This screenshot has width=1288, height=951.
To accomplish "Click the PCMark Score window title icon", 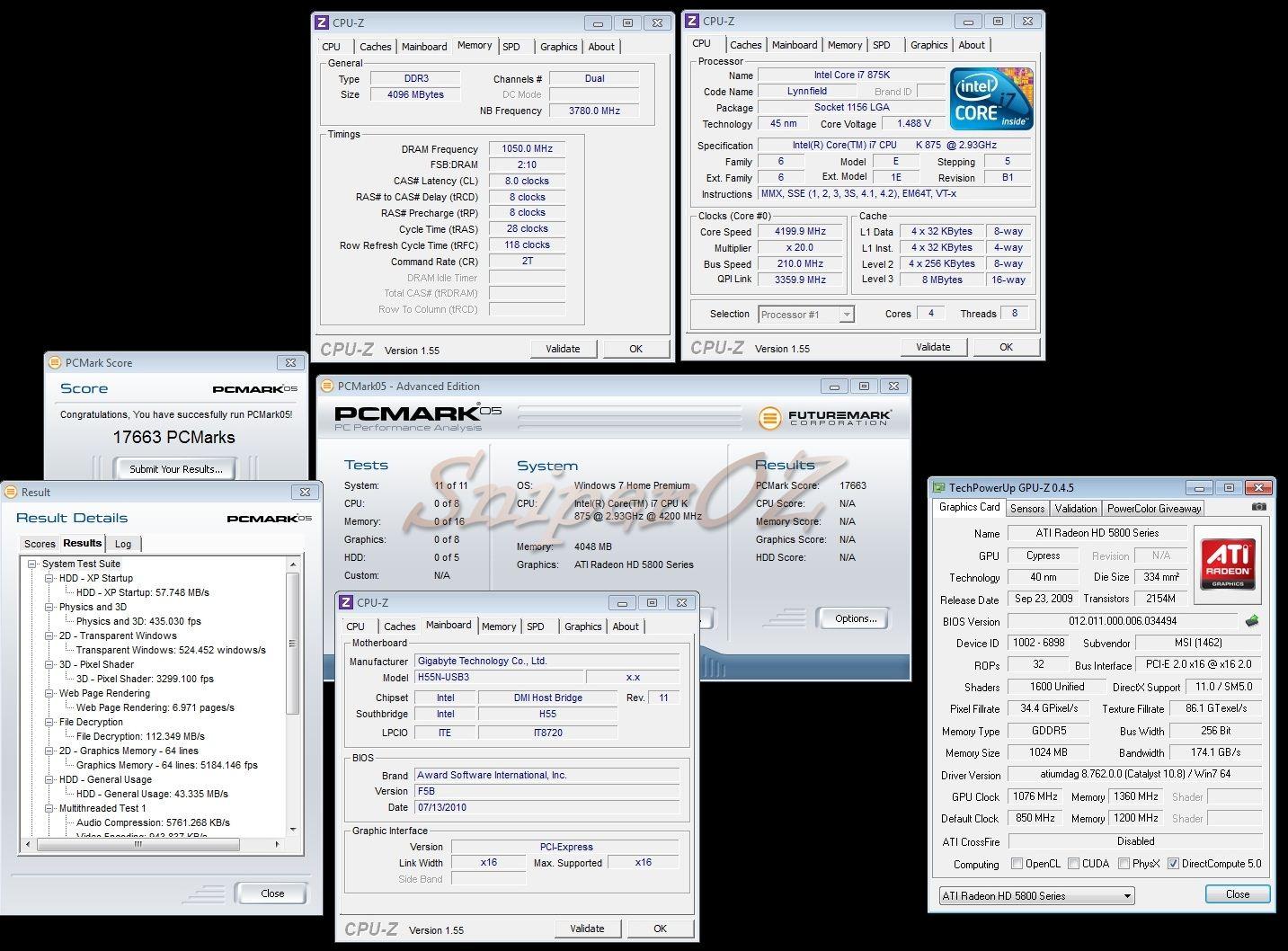I will [x=55, y=362].
